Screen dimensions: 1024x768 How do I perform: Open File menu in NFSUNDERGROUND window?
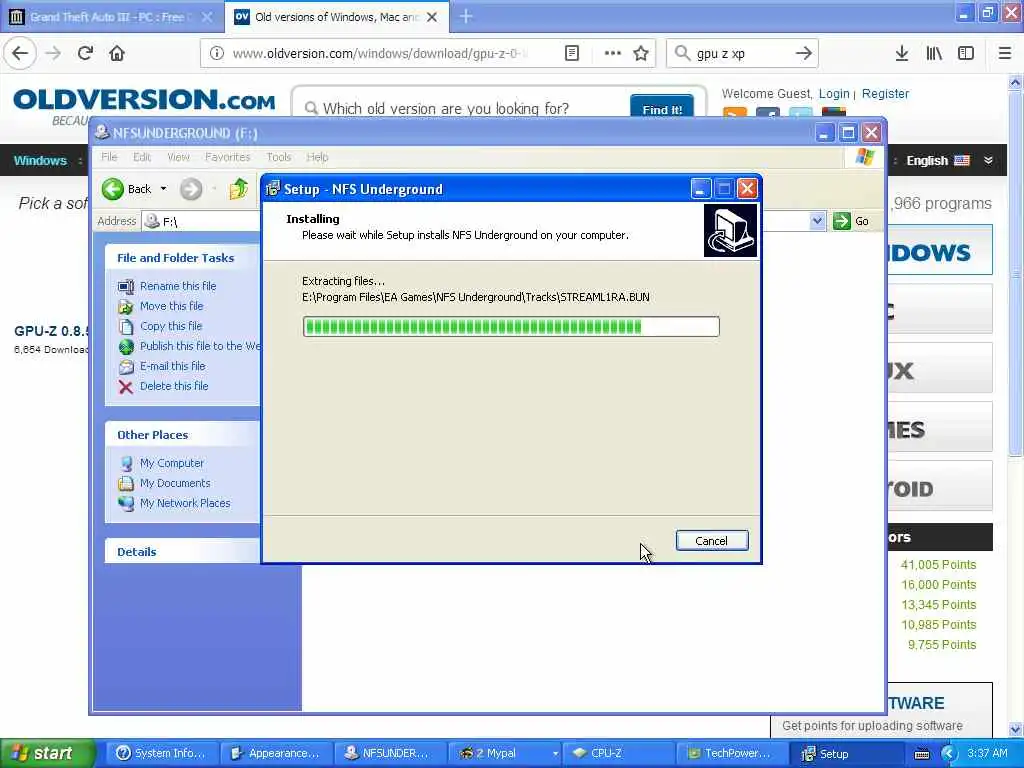(109, 157)
